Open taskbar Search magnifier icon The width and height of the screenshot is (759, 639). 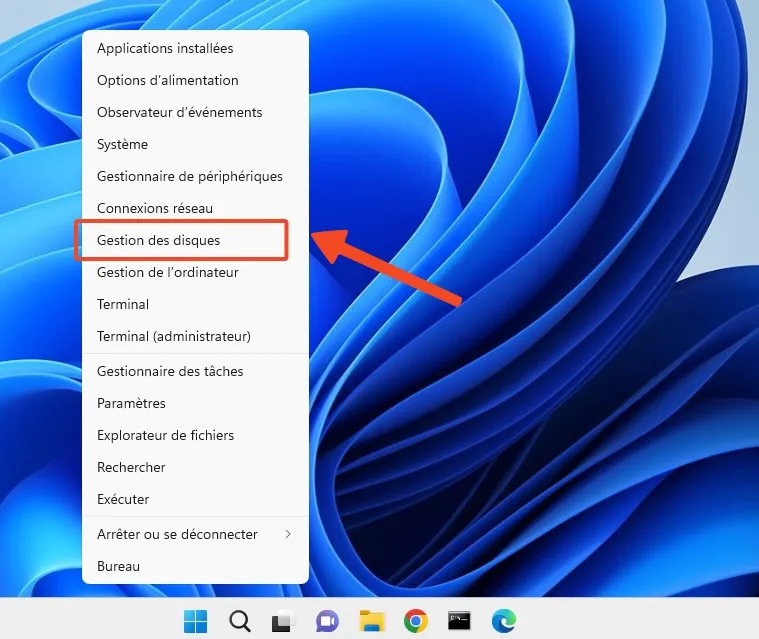click(240, 621)
